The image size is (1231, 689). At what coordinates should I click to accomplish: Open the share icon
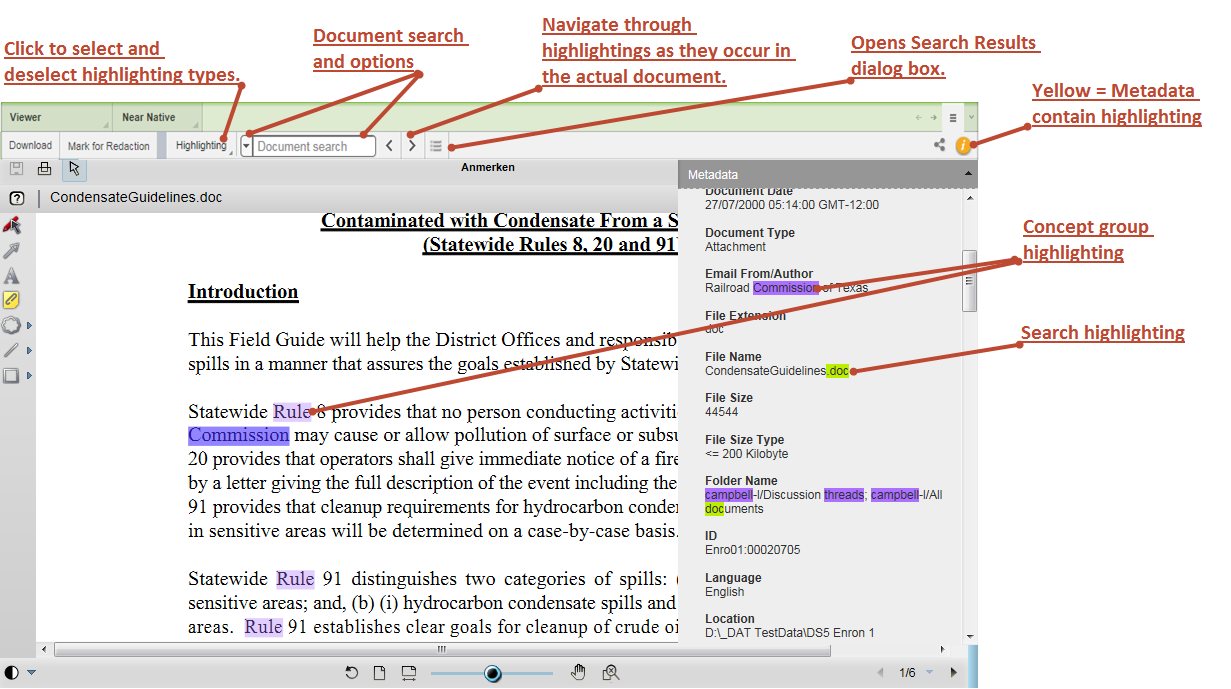pos(939,146)
